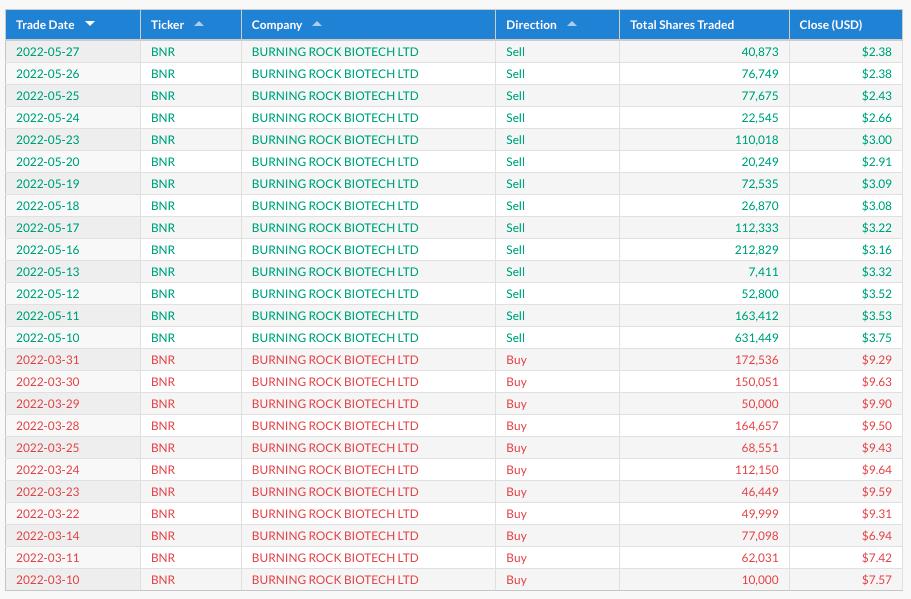911x599 pixels.
Task: Click the 631,449 shares traded value
Action: pyautogui.click(x=755, y=338)
